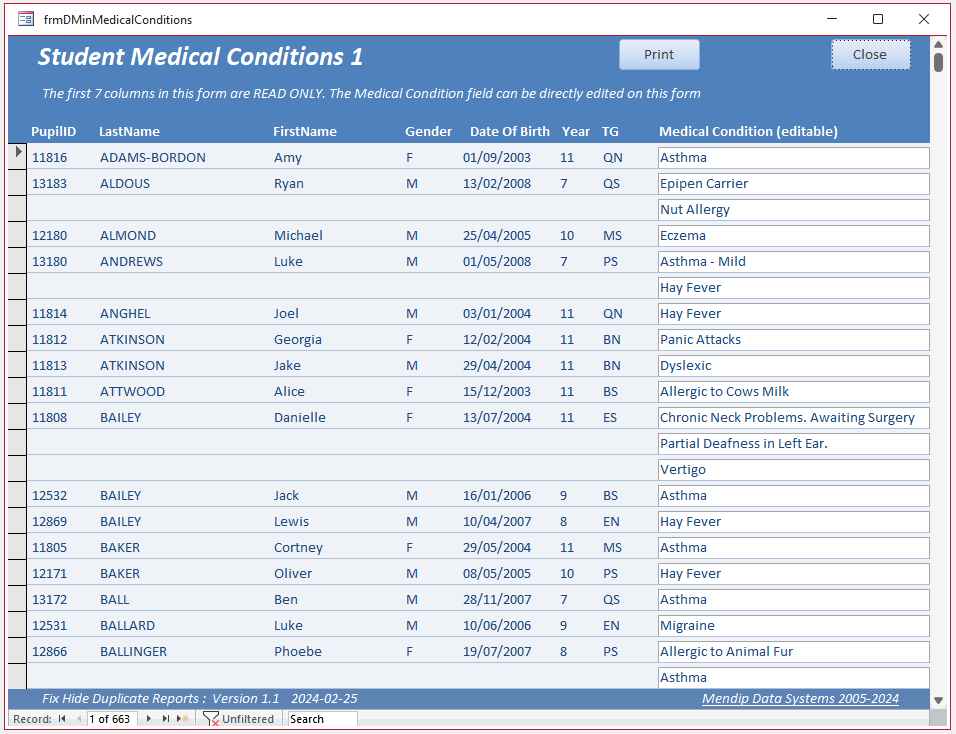Click PupilID 11813

point(49,366)
